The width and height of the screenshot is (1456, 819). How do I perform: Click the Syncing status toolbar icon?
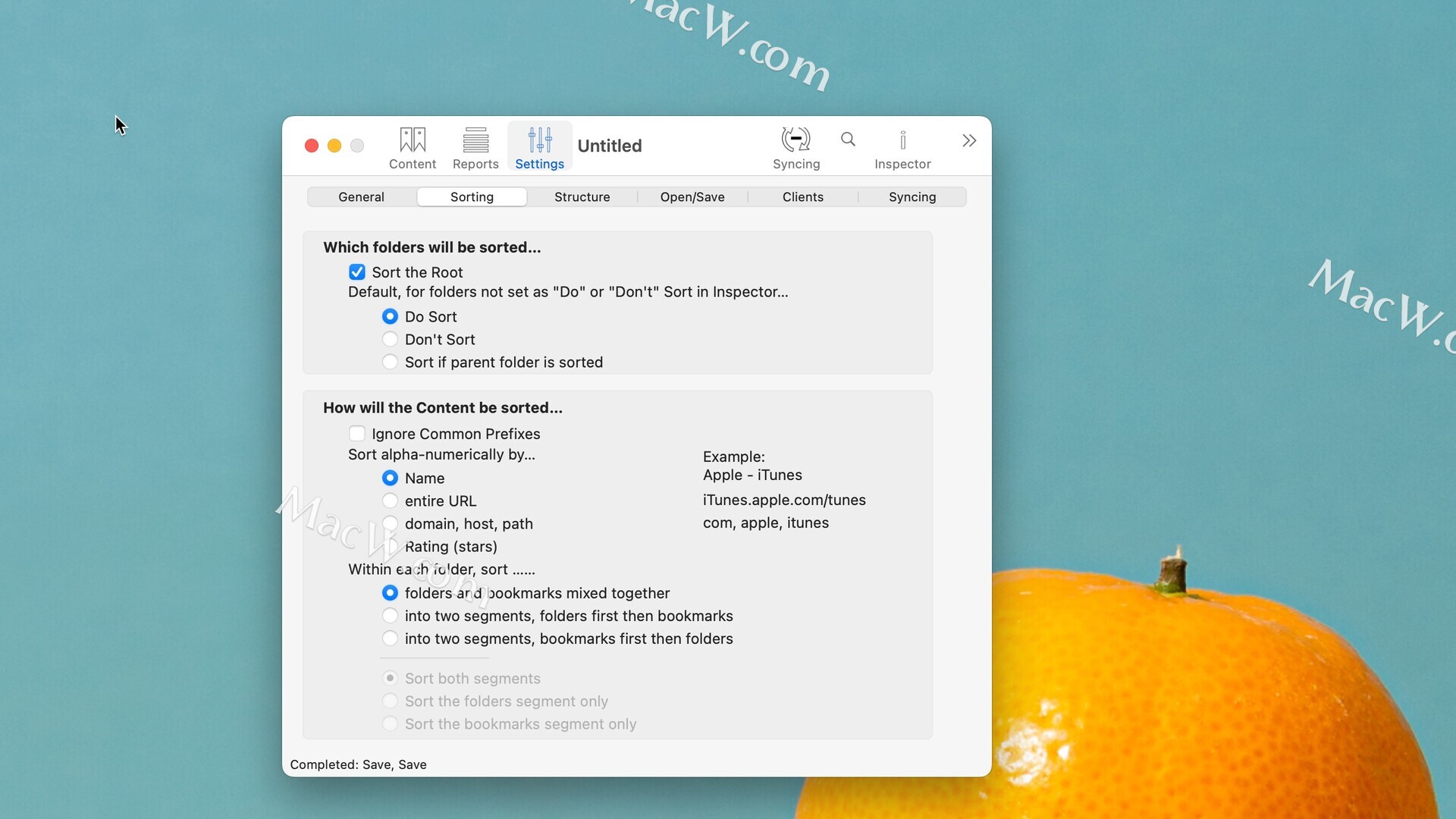tap(796, 140)
